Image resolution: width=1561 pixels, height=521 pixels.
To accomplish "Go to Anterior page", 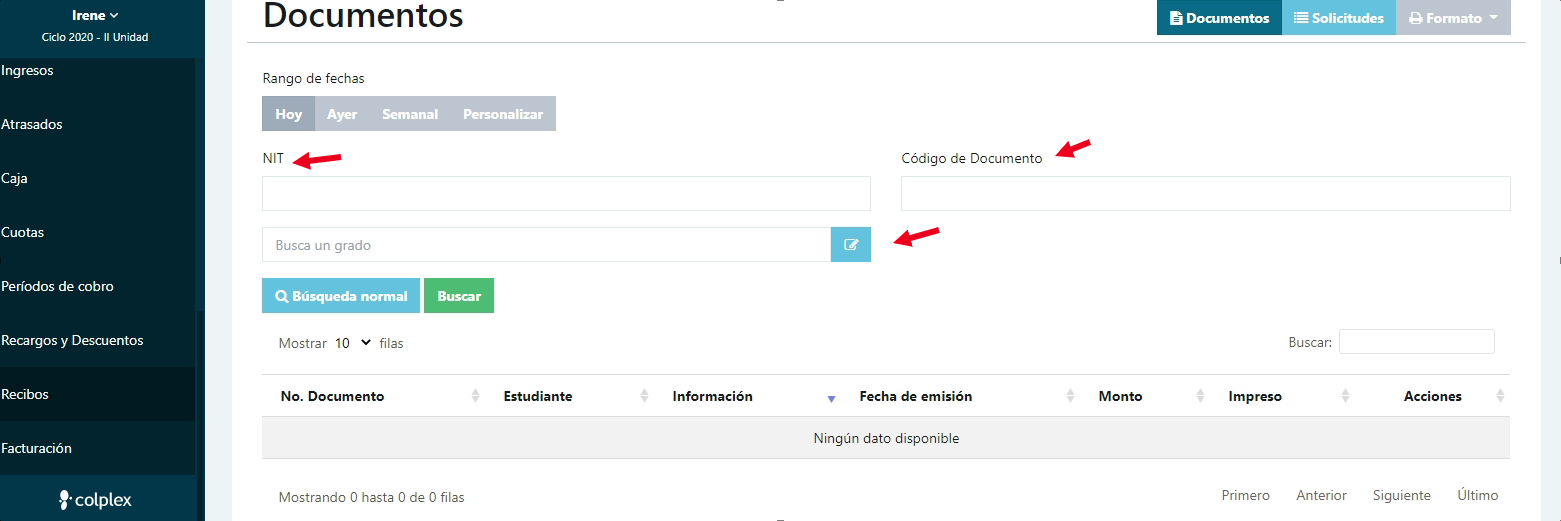I will pos(1321,495).
